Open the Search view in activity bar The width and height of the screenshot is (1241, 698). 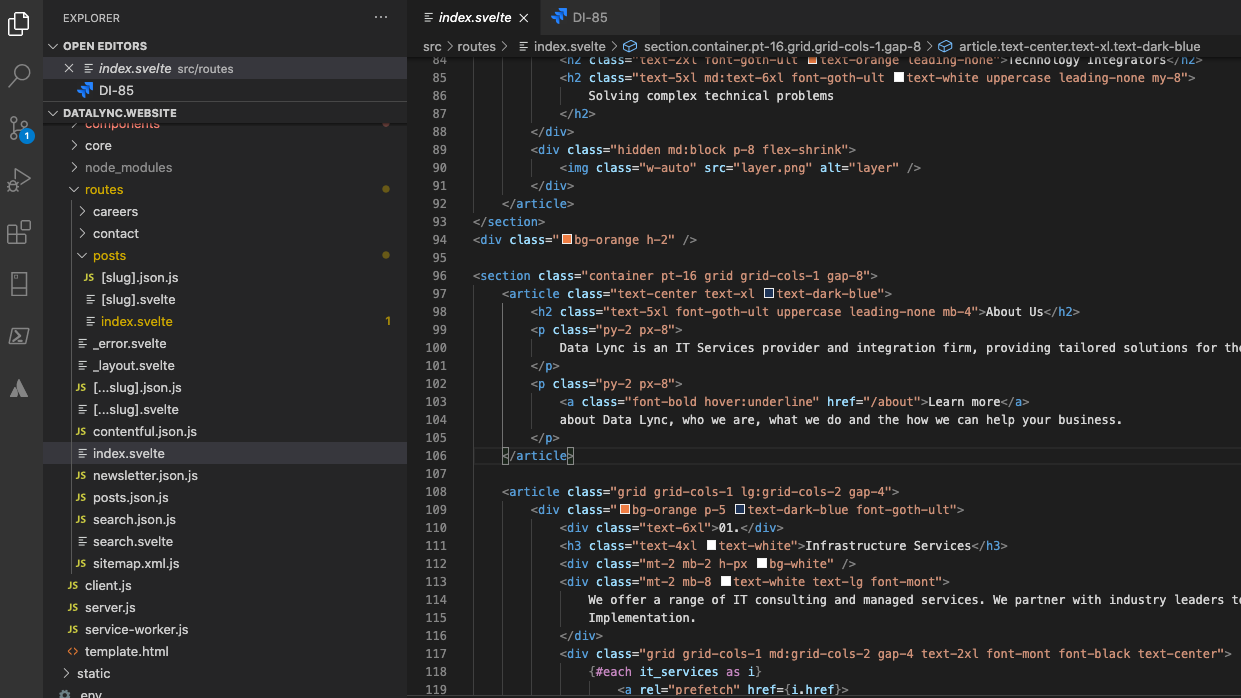click(x=19, y=75)
